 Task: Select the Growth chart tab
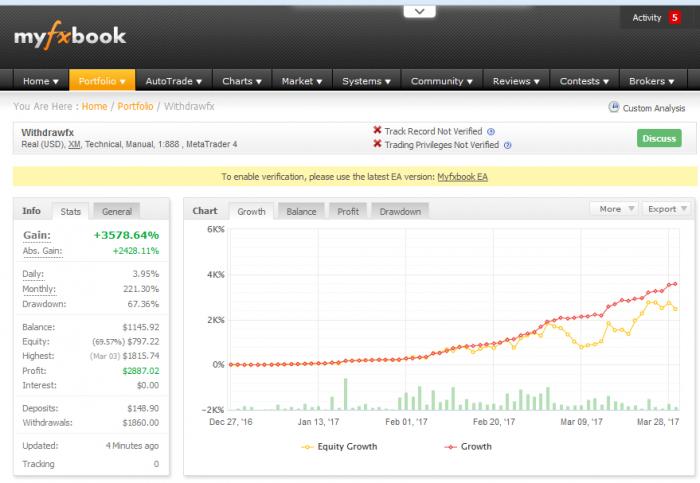(251, 212)
